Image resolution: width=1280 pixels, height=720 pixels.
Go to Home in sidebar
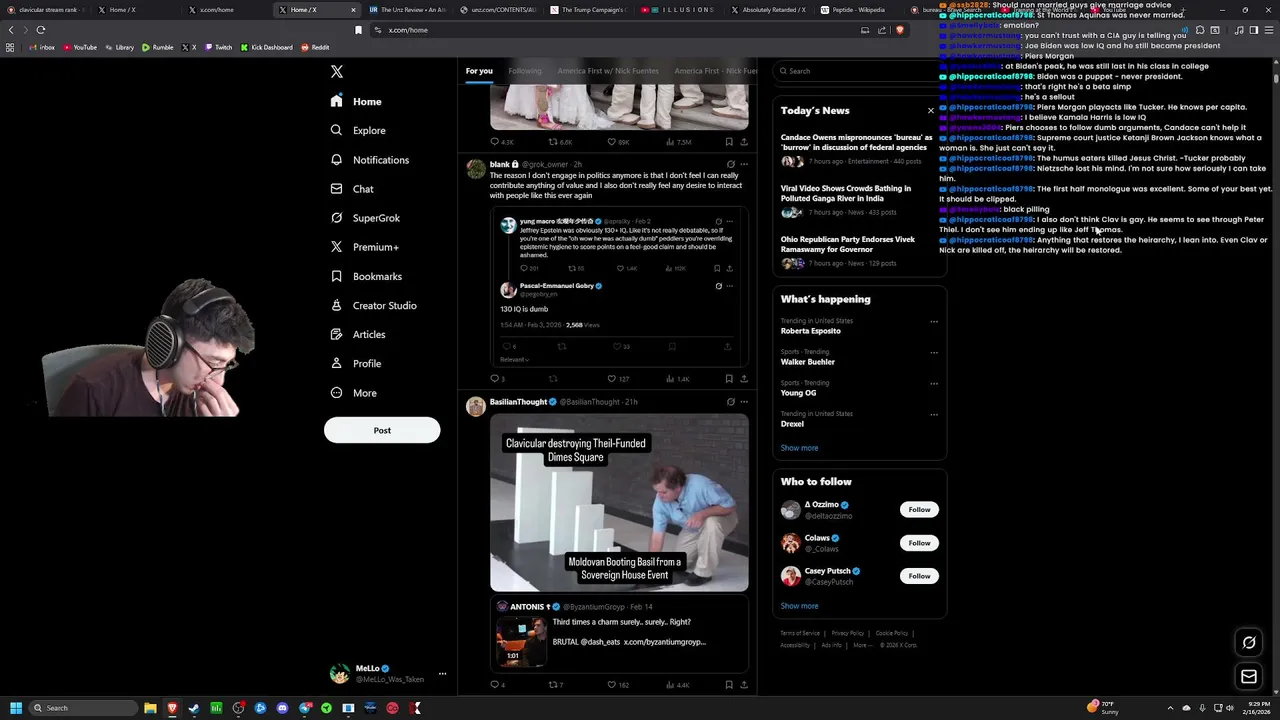[x=356, y=101]
